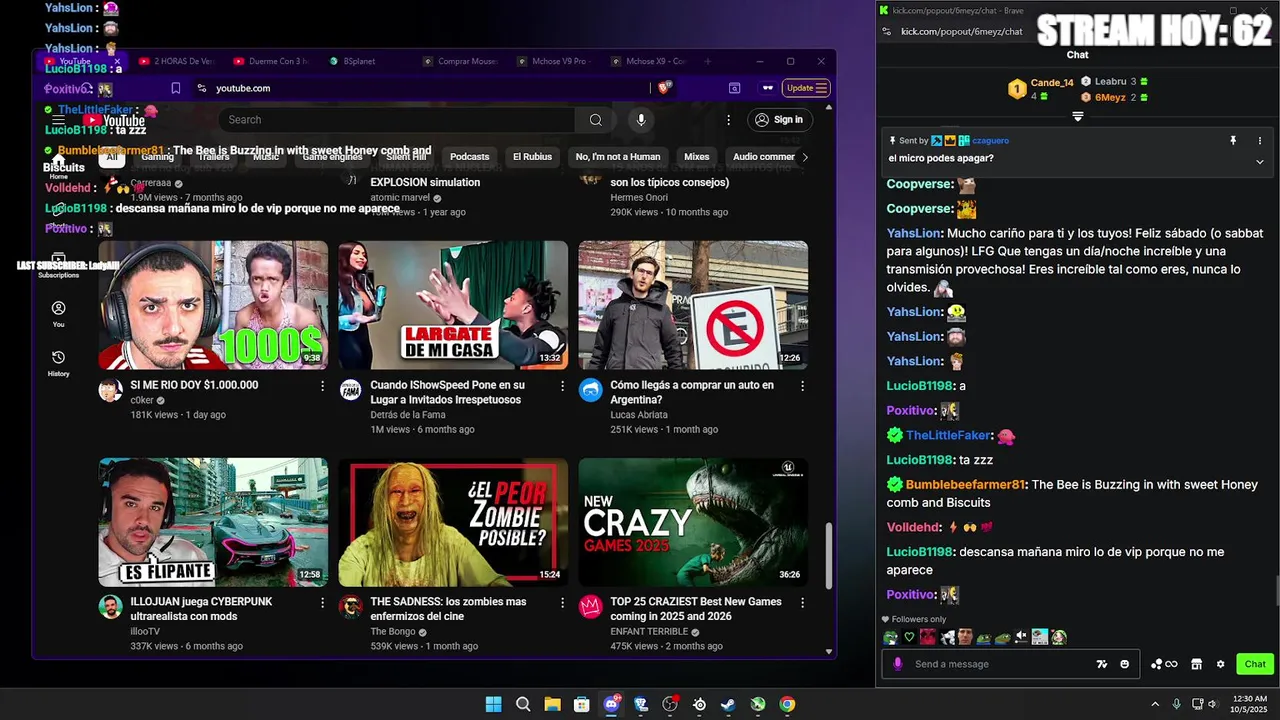Click the 7TV icon in chat input

pos(1102,664)
